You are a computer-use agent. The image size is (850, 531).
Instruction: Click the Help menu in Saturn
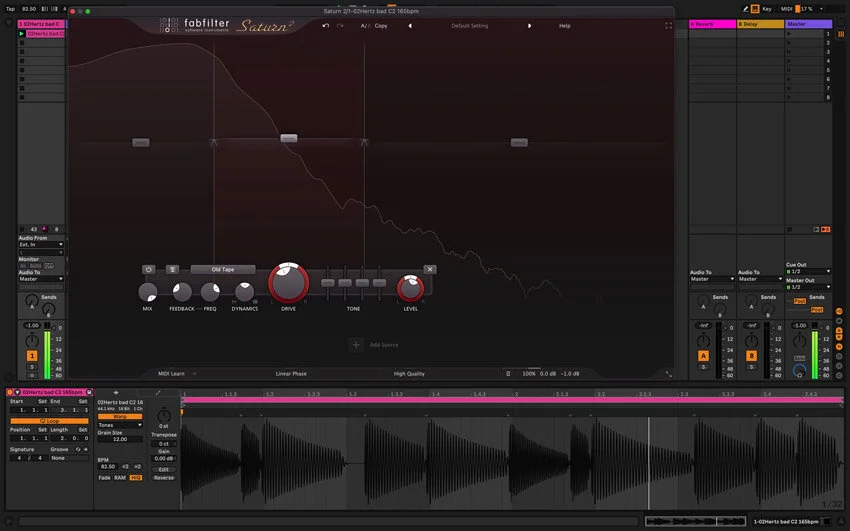(565, 25)
